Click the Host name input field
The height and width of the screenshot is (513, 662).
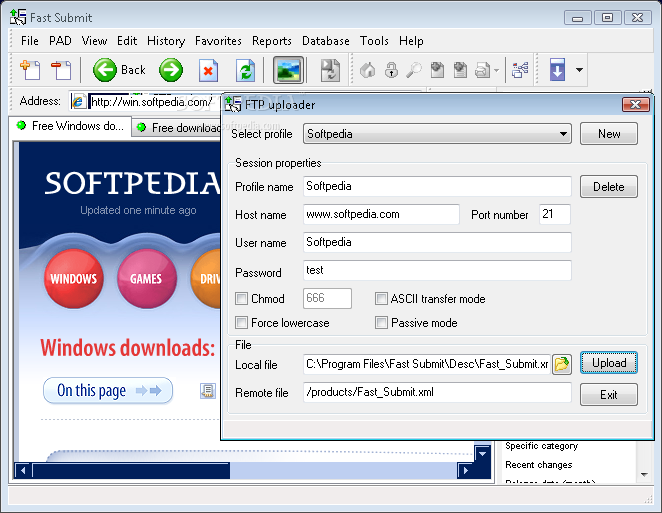pyautogui.click(x=381, y=214)
